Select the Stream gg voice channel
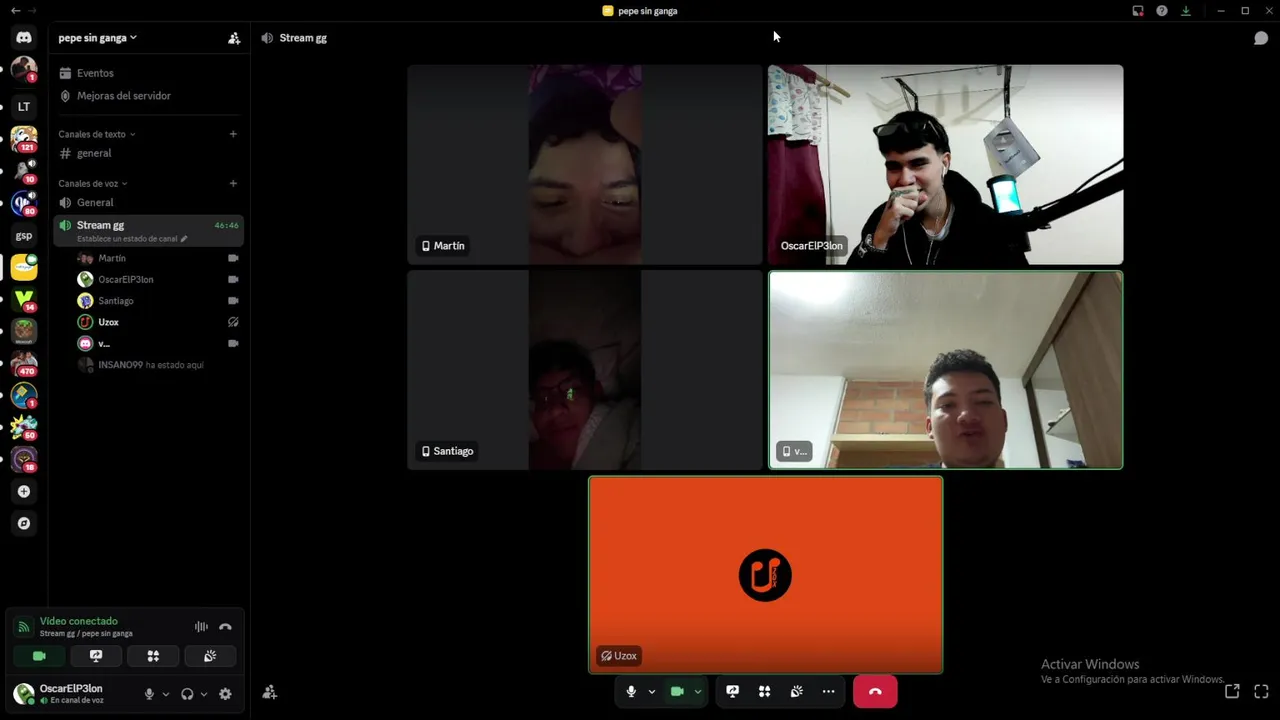This screenshot has height=720, width=1280. [x=148, y=231]
